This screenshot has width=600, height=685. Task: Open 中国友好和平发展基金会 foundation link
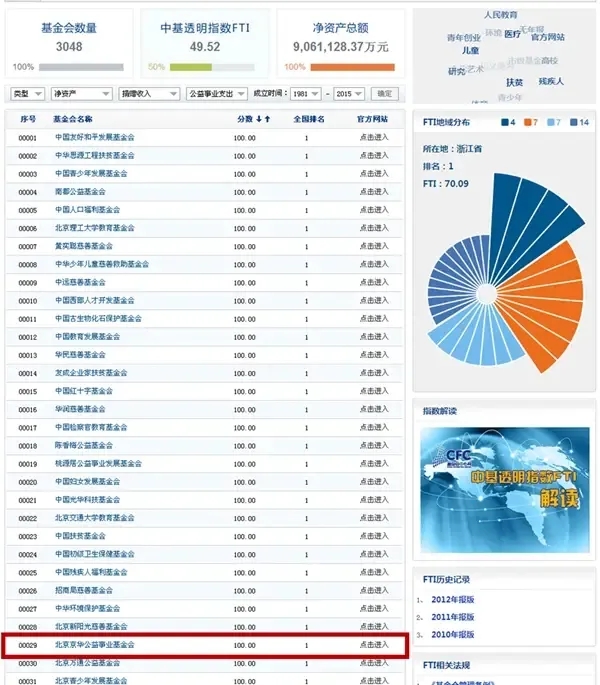(94, 138)
